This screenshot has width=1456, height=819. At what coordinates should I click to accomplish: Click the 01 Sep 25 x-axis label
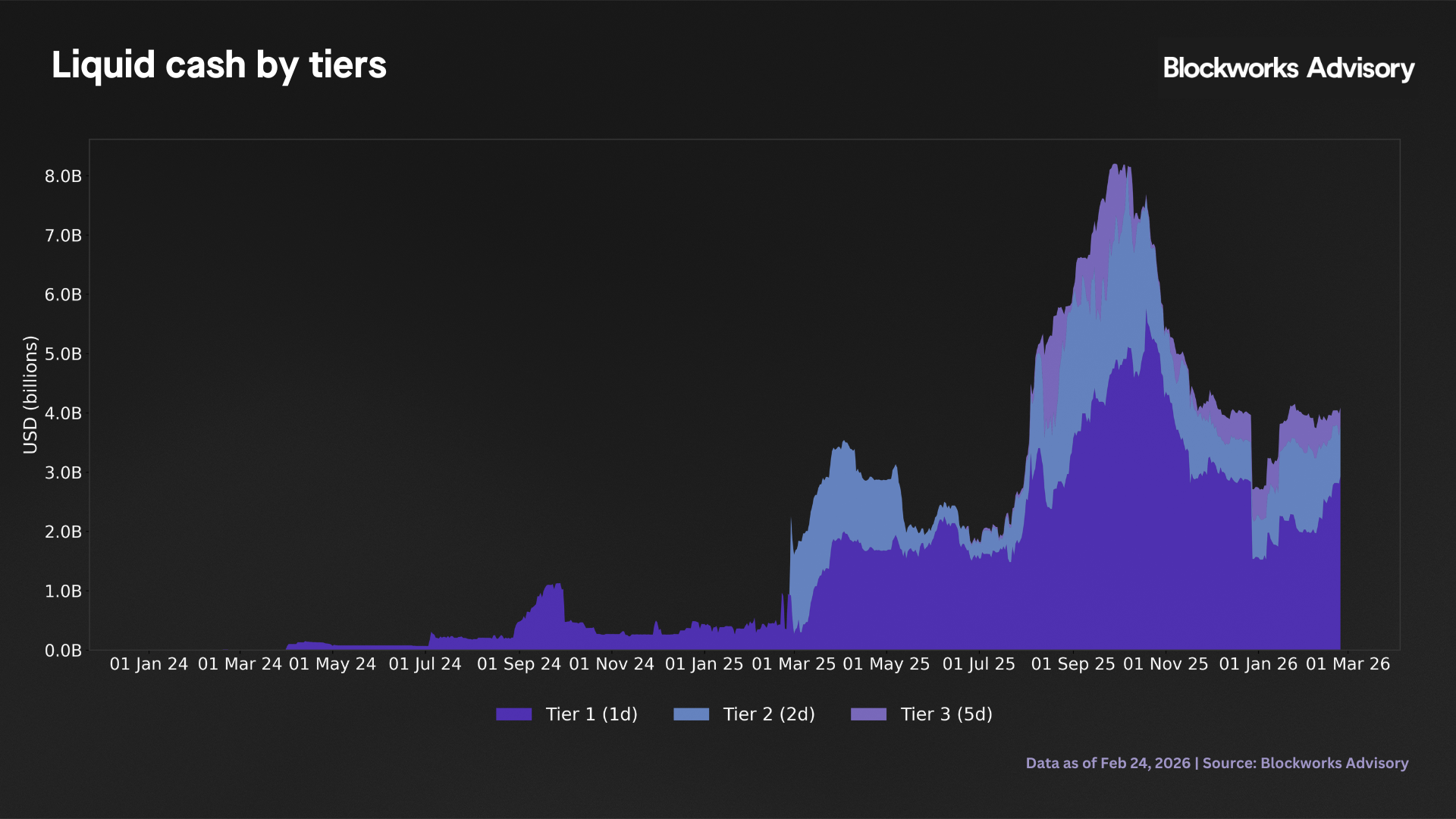[1073, 664]
